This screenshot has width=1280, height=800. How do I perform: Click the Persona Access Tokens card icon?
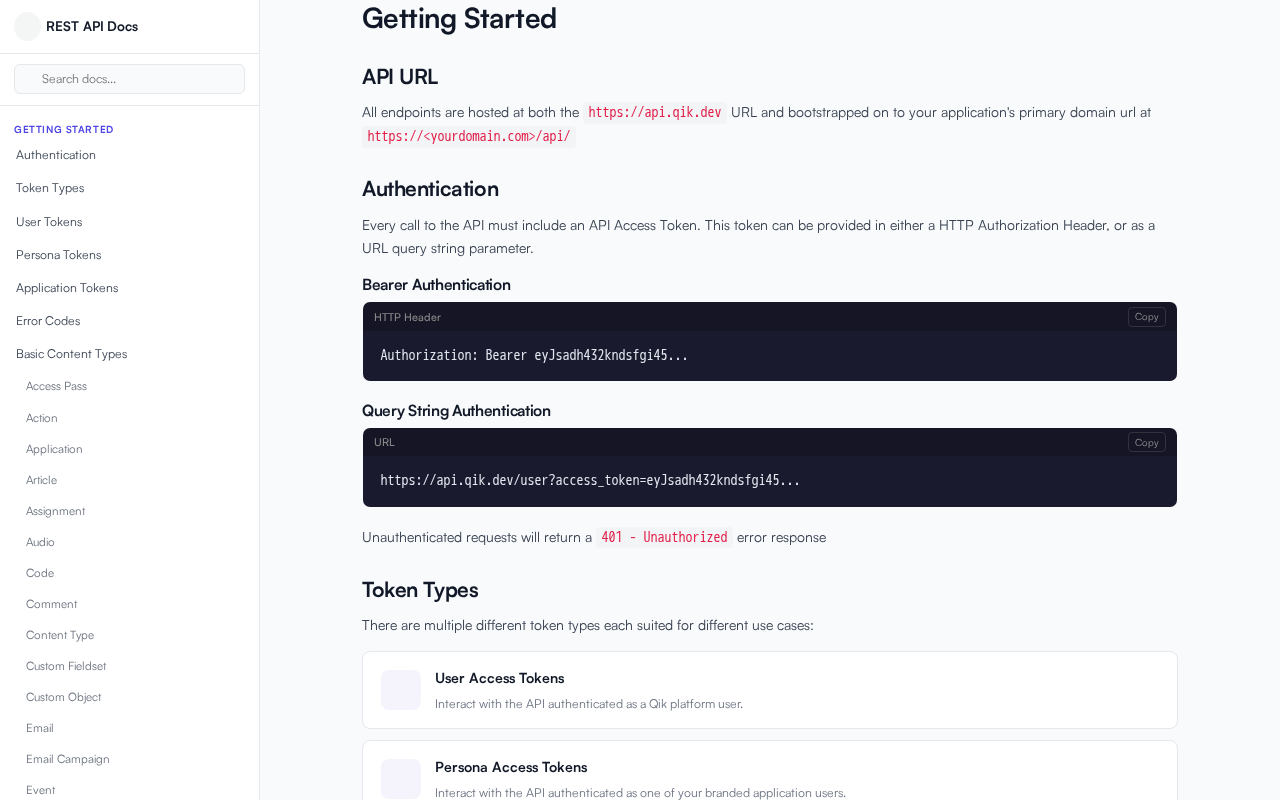tap(401, 778)
